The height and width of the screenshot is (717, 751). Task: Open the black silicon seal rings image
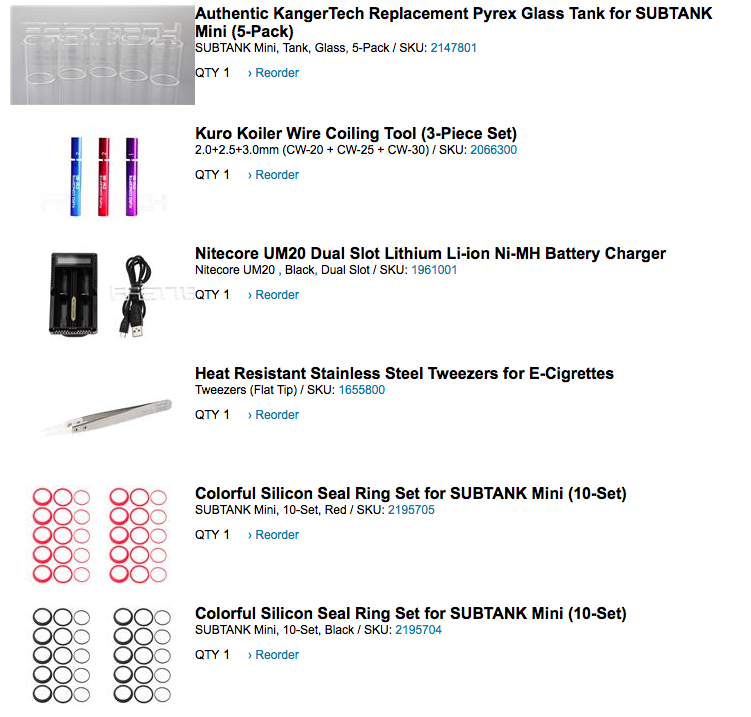coord(102,655)
